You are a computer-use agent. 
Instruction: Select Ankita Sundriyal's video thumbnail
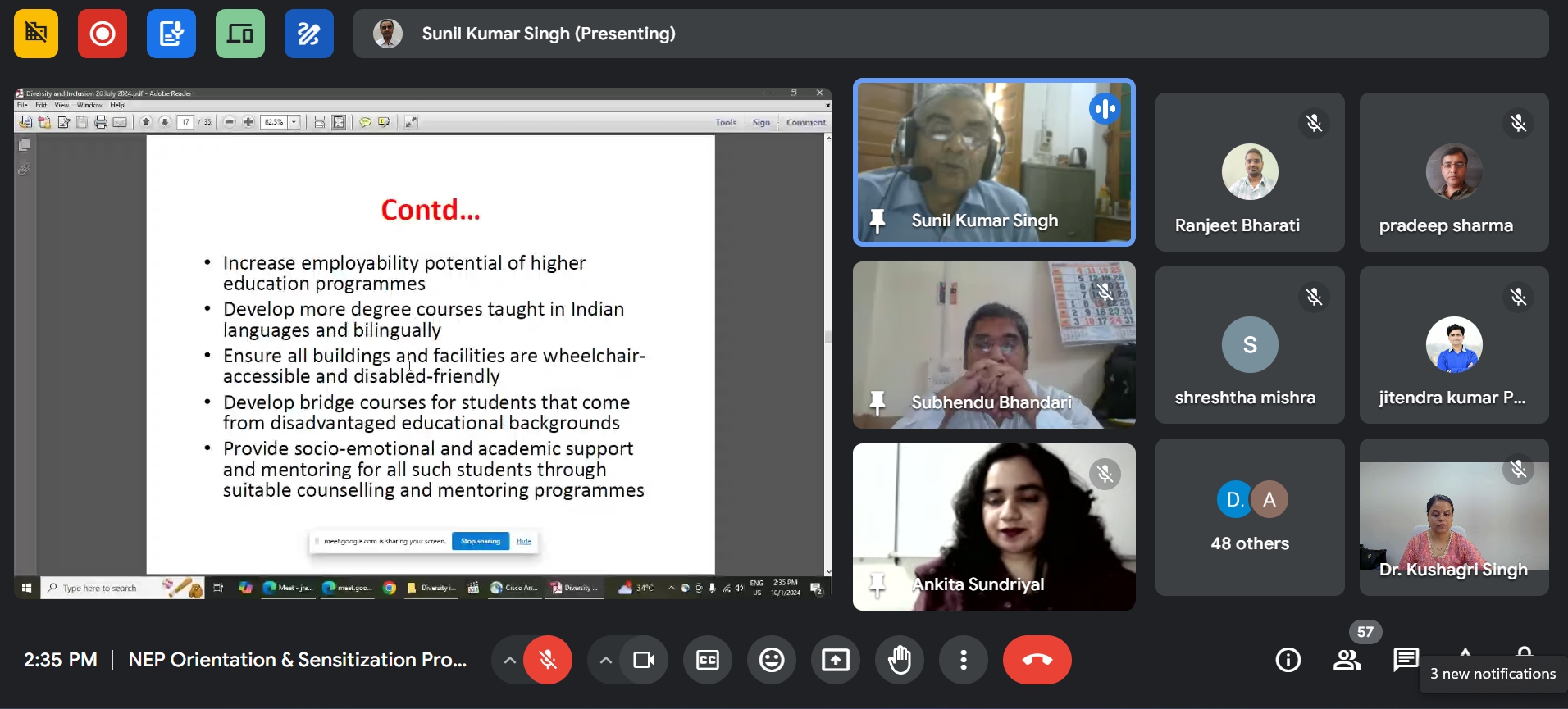[x=993, y=526]
